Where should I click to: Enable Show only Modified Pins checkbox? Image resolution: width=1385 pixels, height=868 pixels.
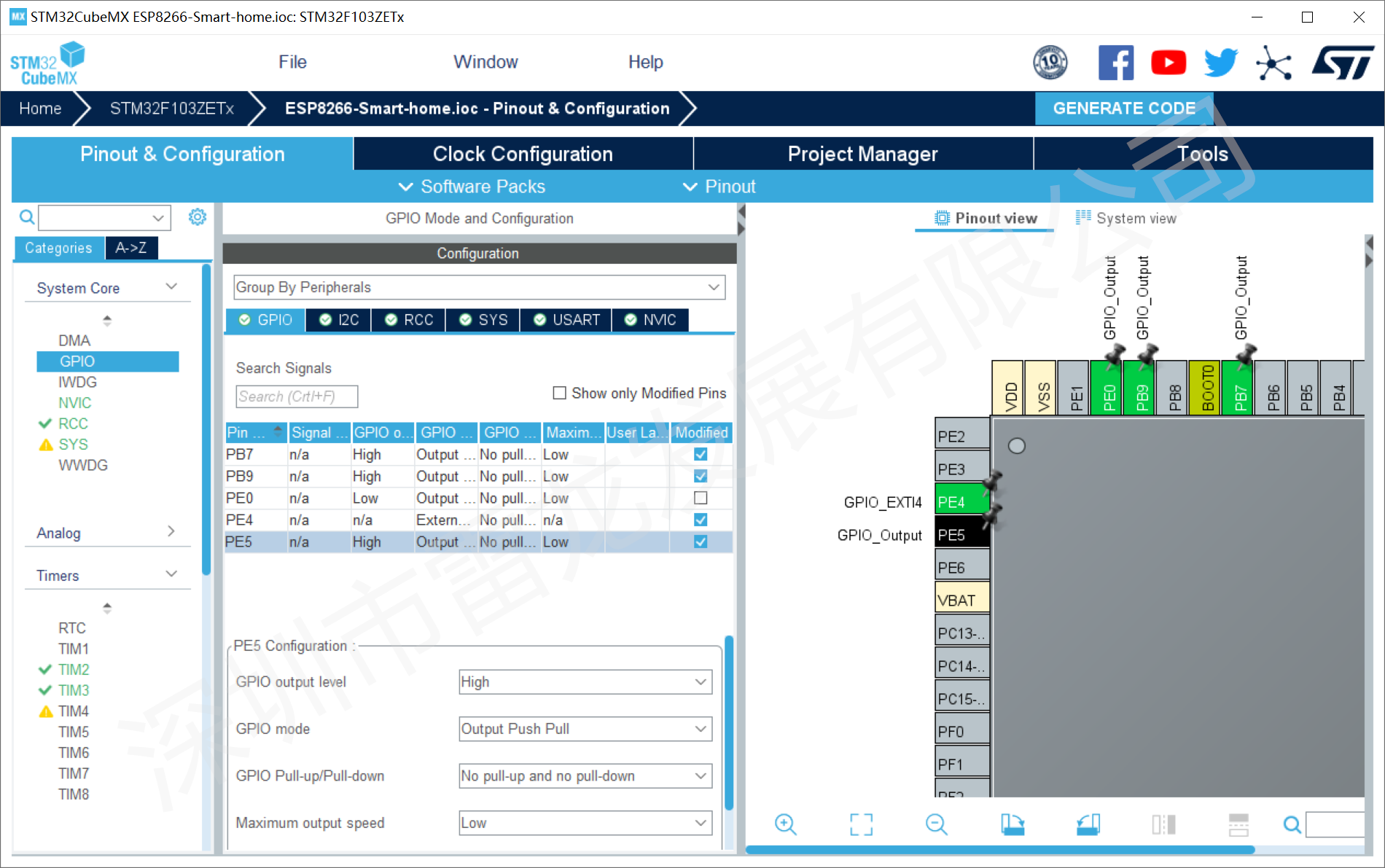tap(560, 394)
